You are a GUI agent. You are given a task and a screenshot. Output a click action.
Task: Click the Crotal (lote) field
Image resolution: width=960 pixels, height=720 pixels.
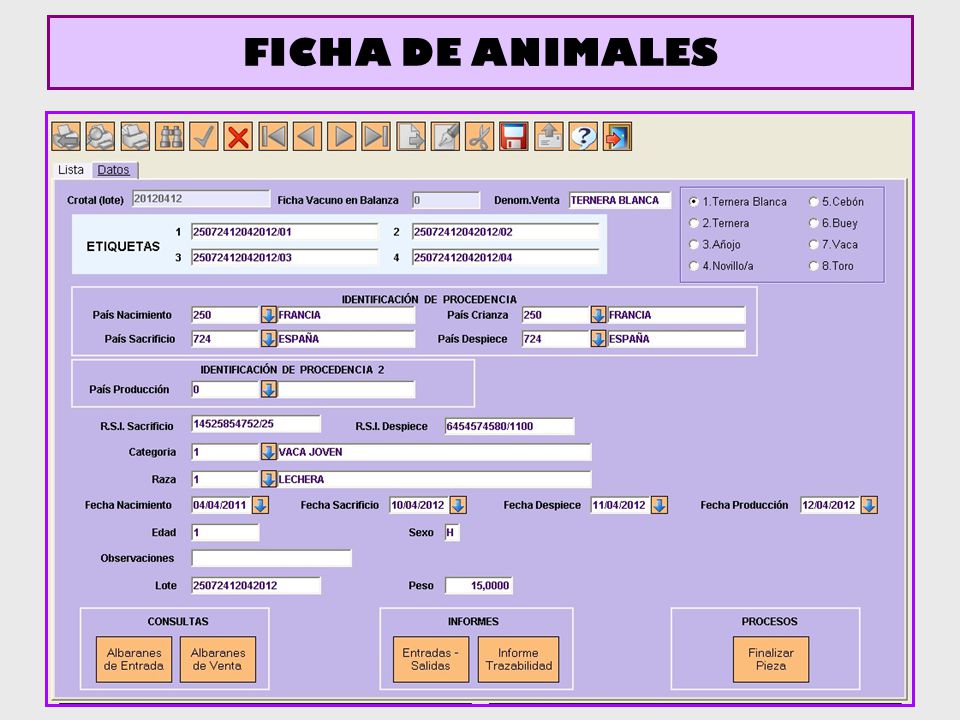point(201,199)
